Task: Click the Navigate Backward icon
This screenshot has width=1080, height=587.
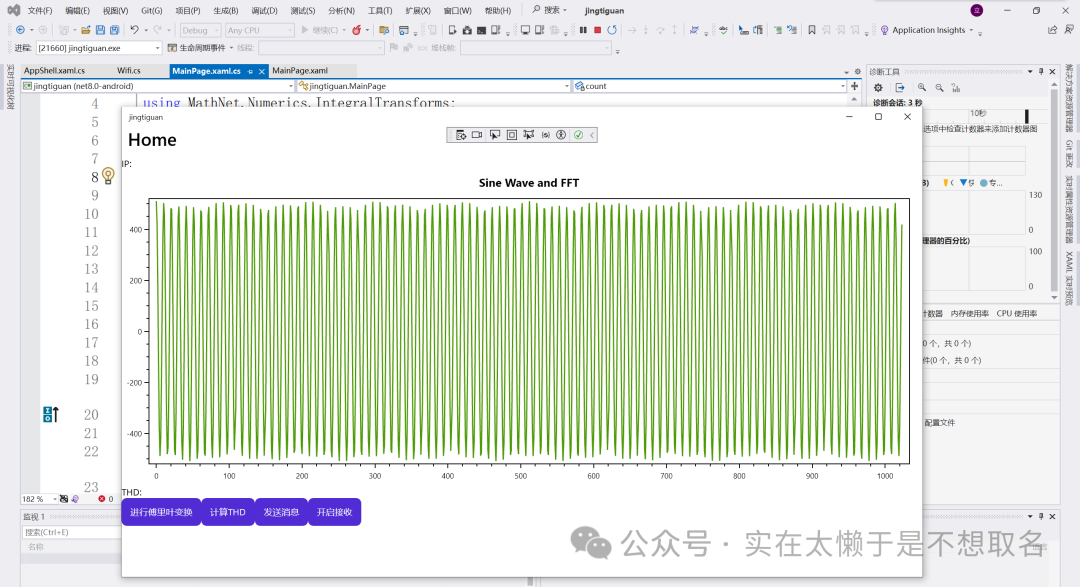Action: pyautogui.click(x=20, y=30)
